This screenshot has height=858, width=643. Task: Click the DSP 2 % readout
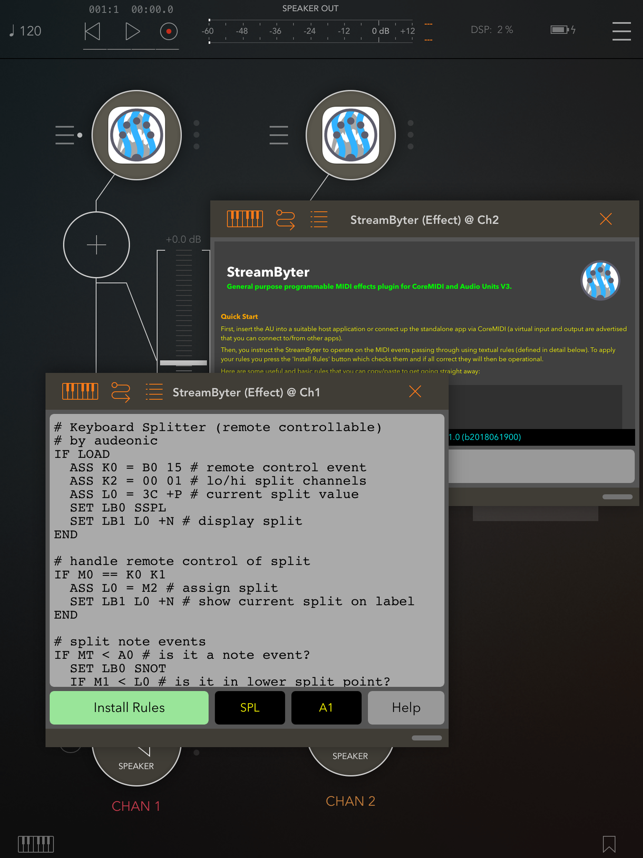click(492, 30)
